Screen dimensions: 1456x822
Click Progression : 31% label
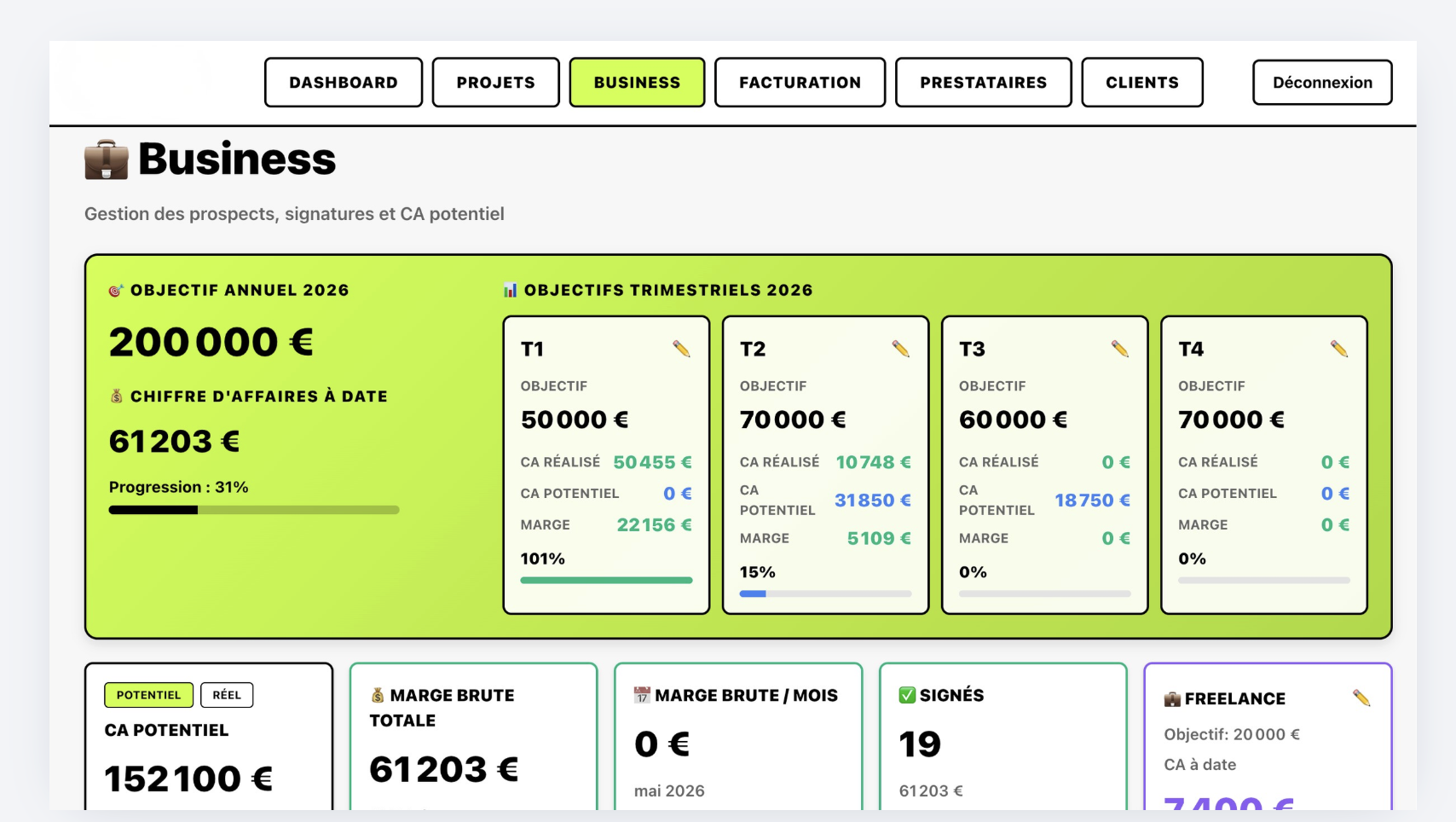pyautogui.click(x=179, y=488)
